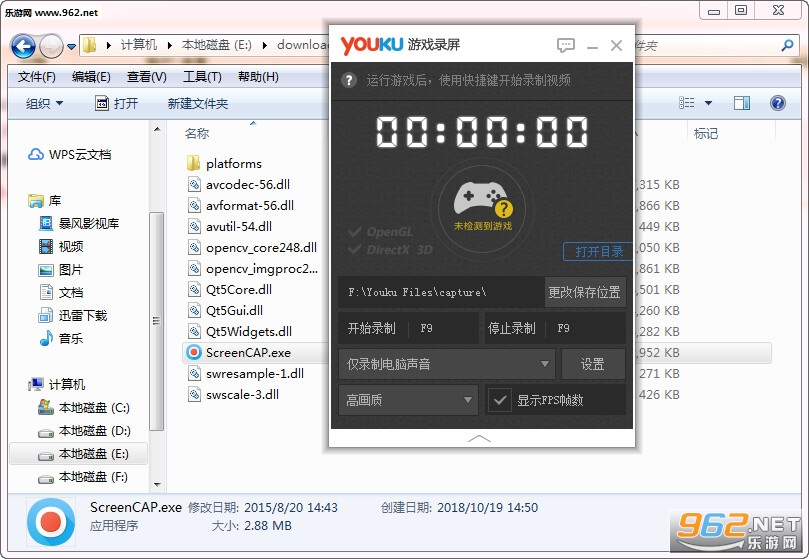This screenshot has width=809, height=559.
Task: Select 计算机 in navigation pane
Action: [x=57, y=385]
